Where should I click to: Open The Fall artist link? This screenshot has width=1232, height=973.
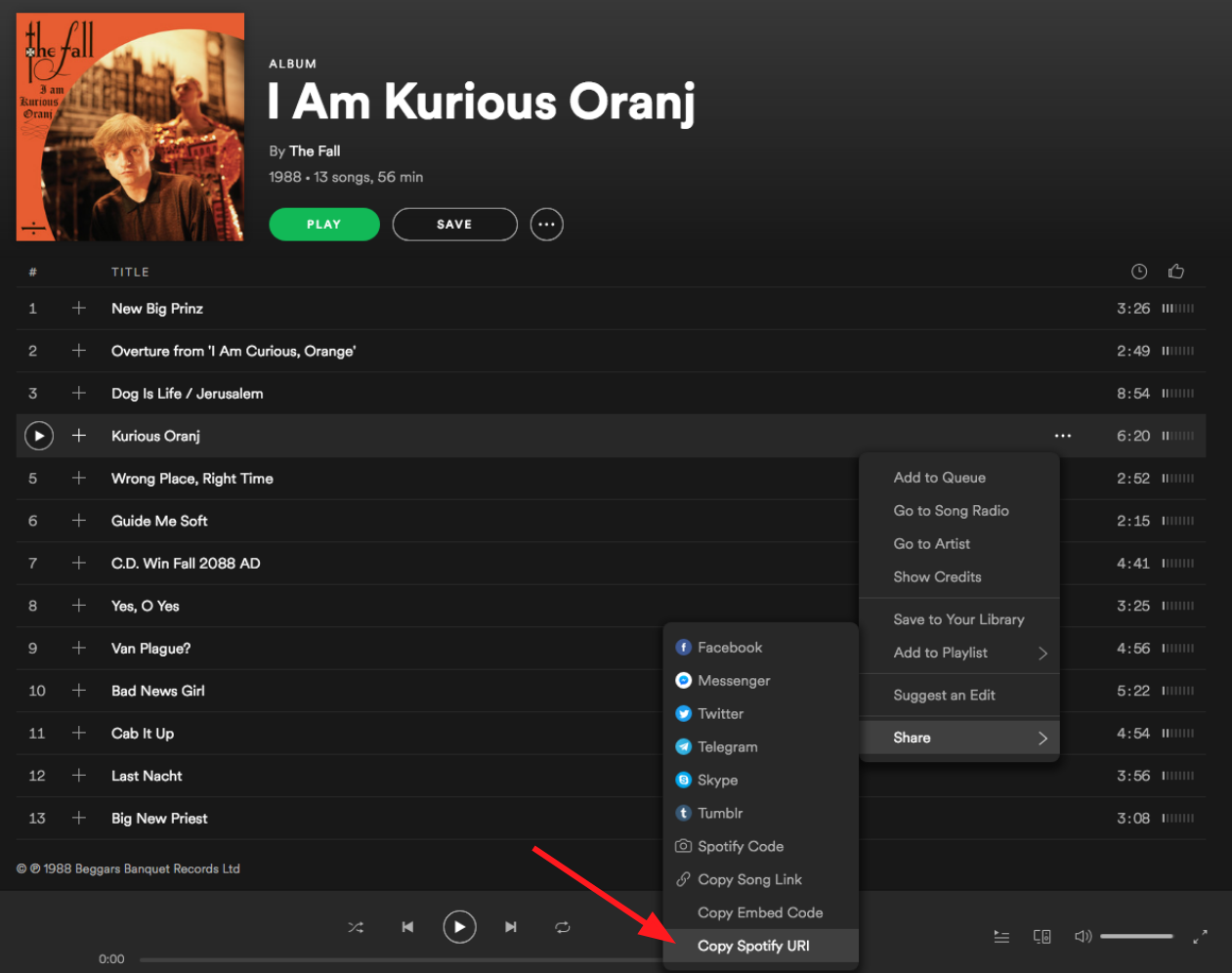click(315, 151)
